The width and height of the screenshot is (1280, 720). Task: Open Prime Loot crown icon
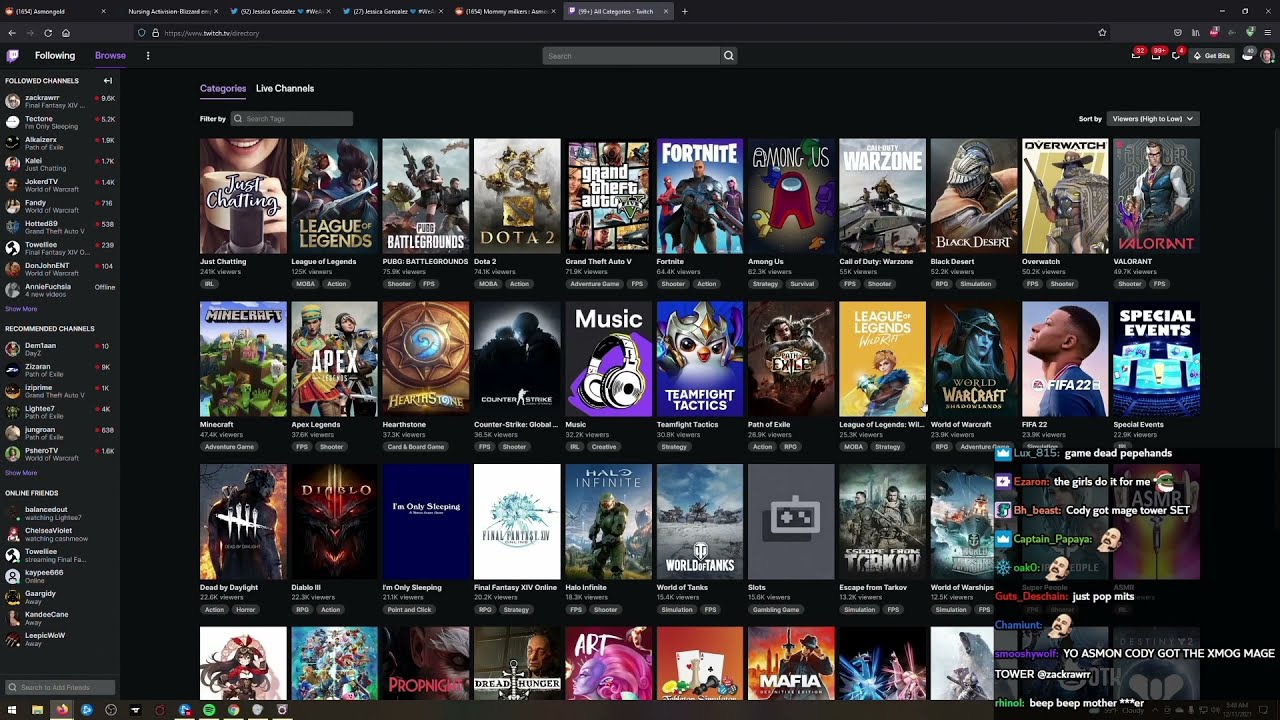[x=1136, y=56]
